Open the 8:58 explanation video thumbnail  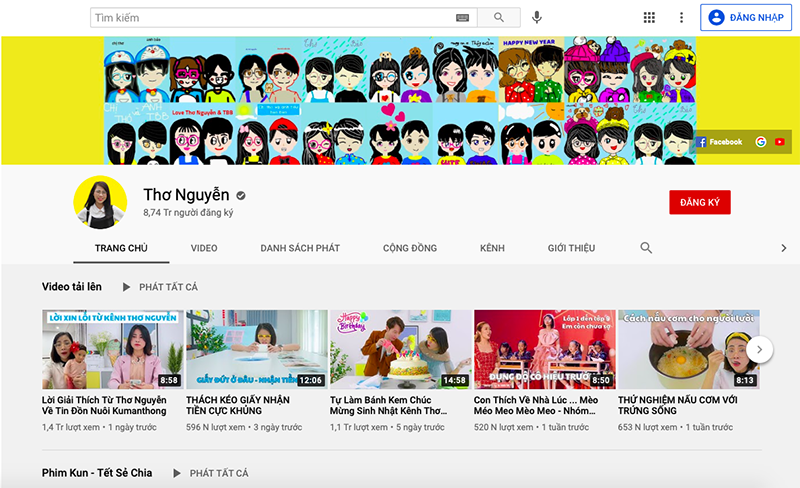(112, 350)
